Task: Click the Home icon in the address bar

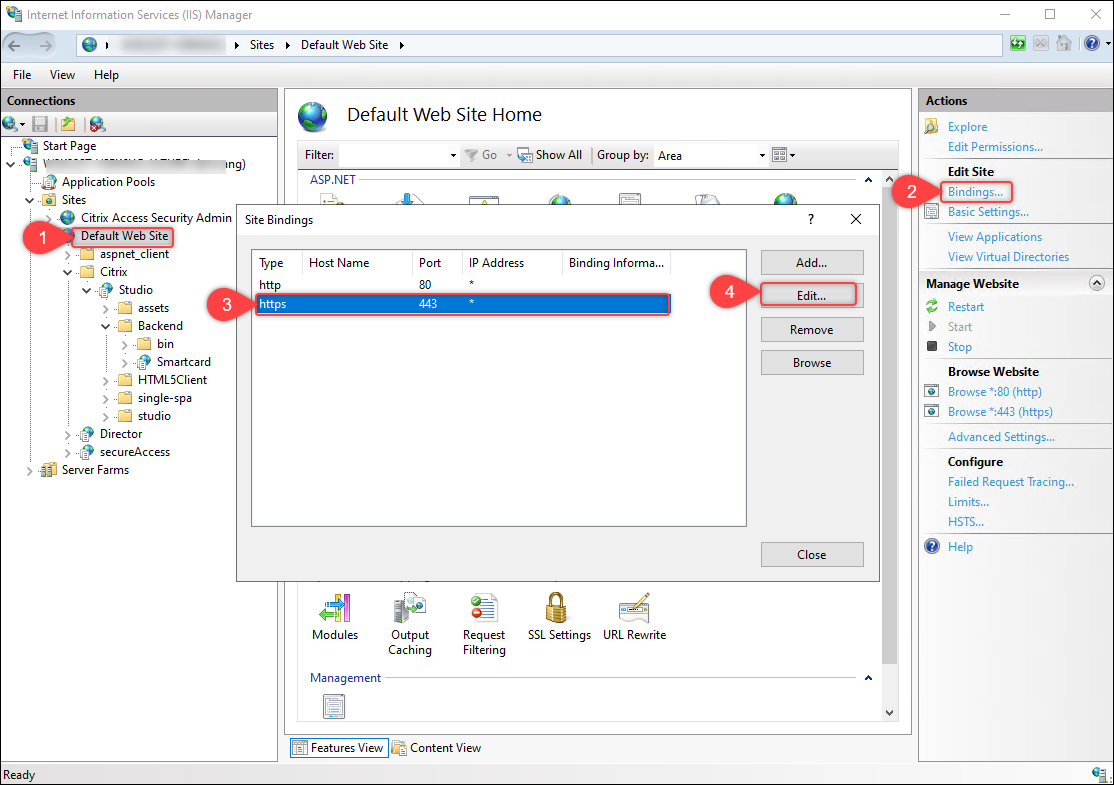Action: pyautogui.click(x=1062, y=44)
